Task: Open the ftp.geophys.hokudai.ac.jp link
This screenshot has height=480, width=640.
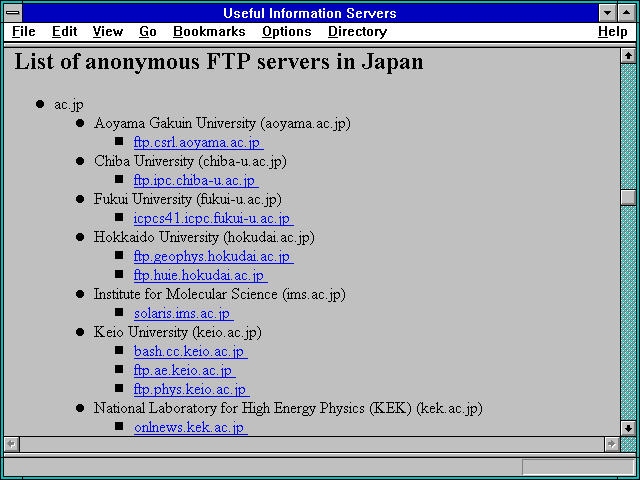Action: pos(213,256)
